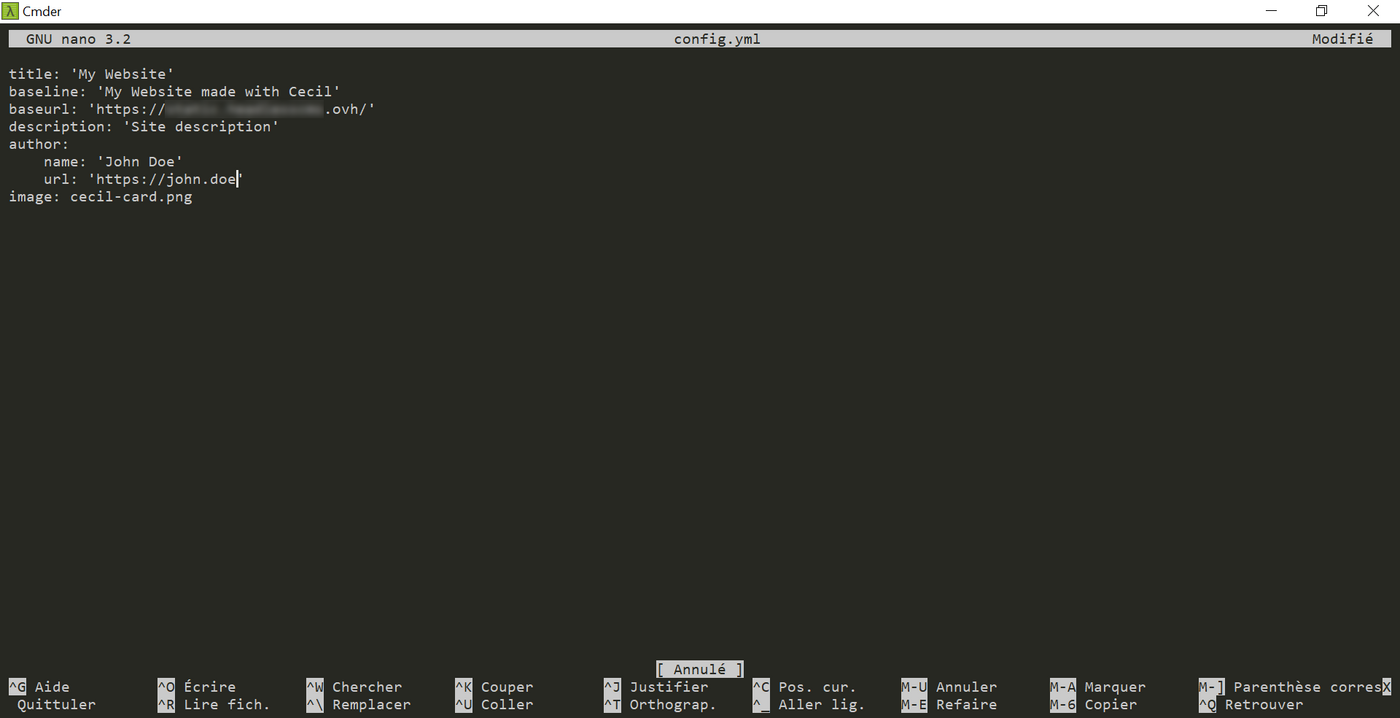
Task: Select Marquer to start text selection
Action: click(x=1115, y=687)
